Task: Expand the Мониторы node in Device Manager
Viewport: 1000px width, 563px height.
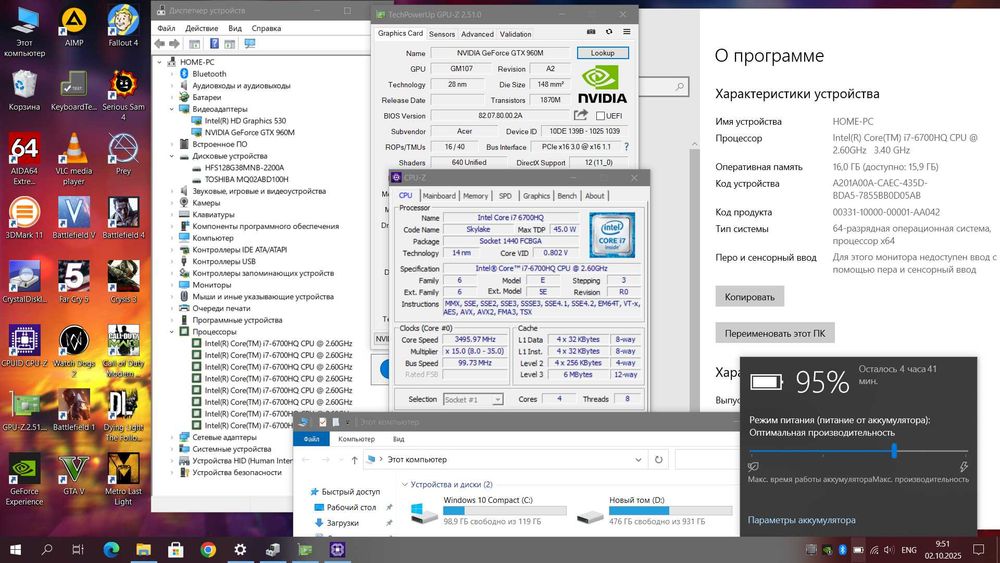Action: tap(172, 285)
